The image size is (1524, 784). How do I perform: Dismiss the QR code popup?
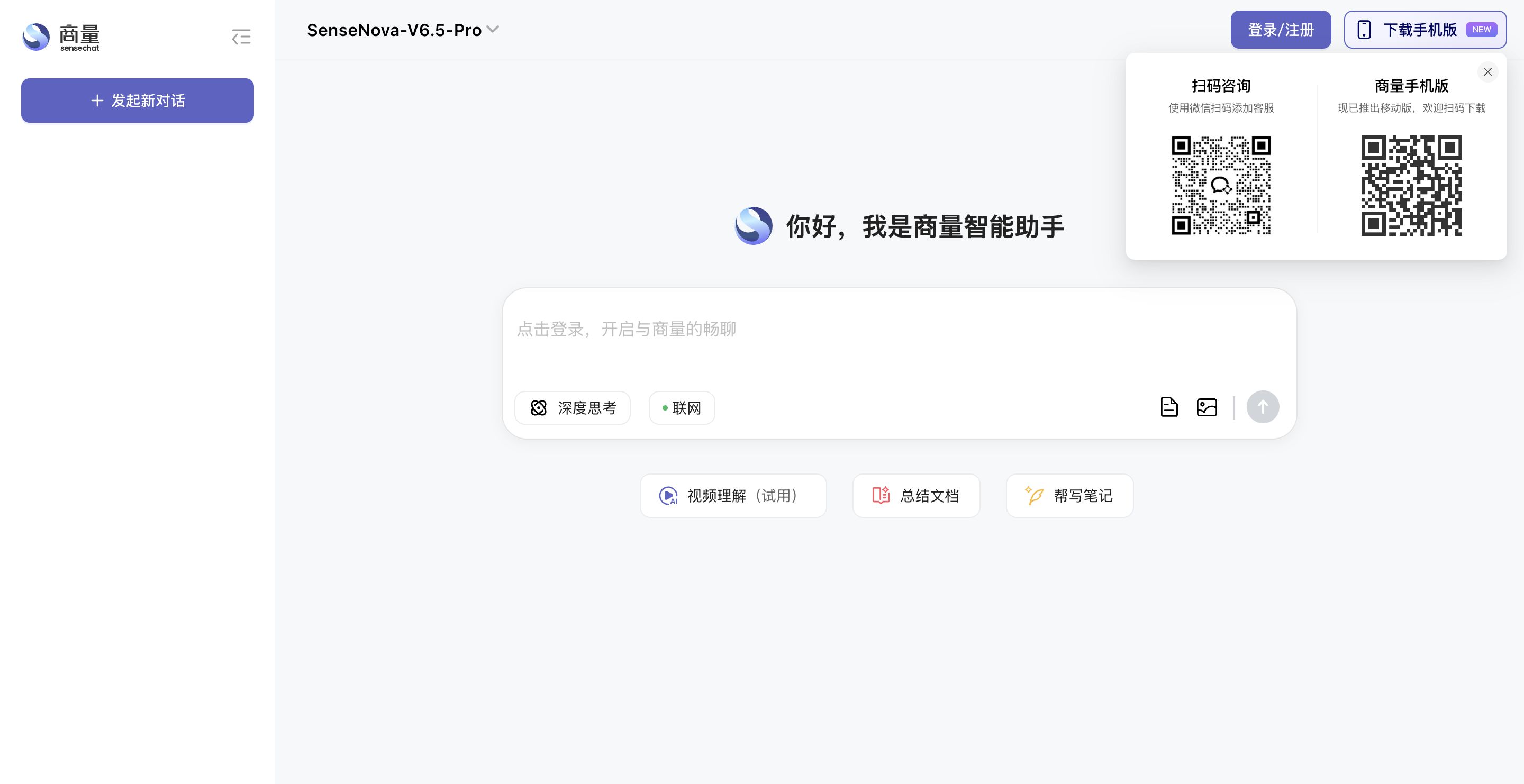(1489, 71)
